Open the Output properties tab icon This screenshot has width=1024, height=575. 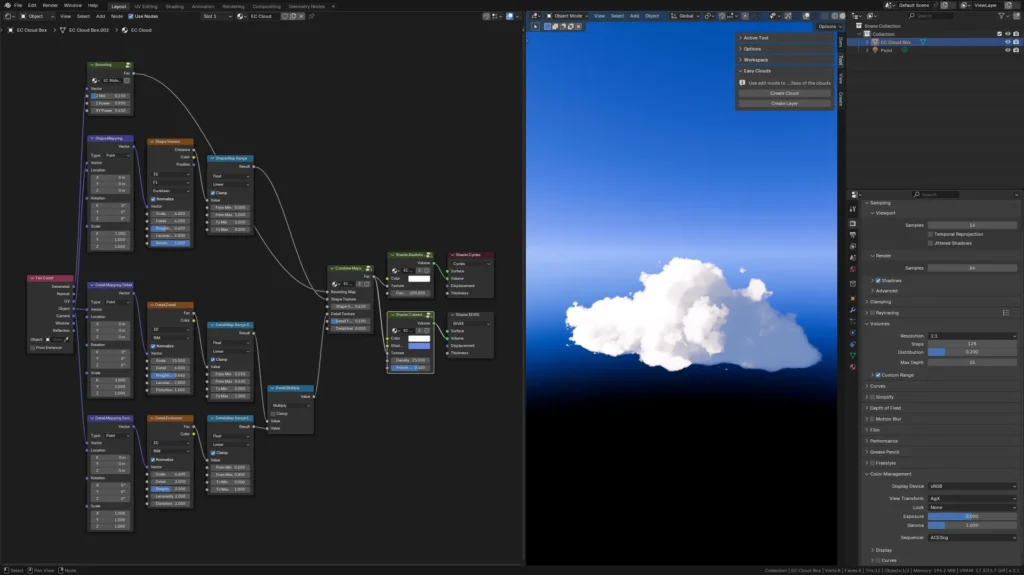click(853, 235)
